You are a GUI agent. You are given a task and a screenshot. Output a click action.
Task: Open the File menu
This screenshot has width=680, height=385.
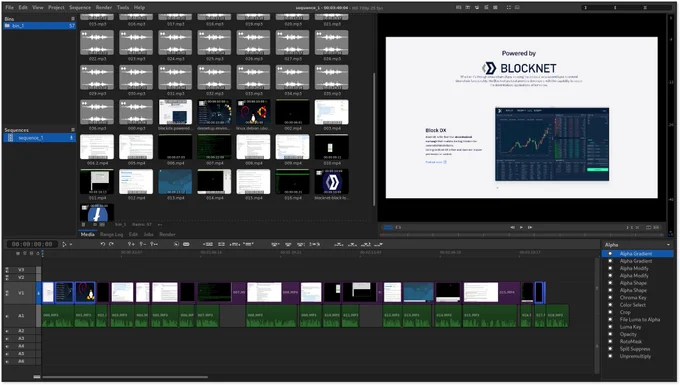9,7
